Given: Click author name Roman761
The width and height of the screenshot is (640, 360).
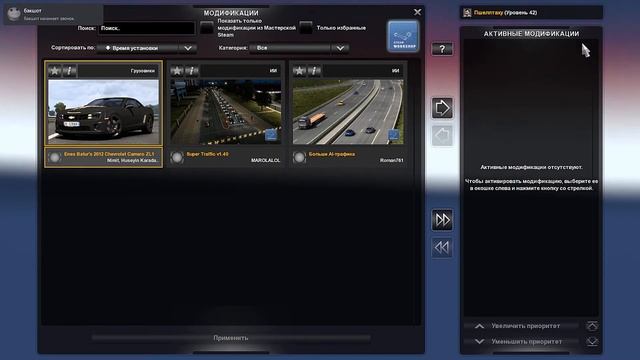Looking at the screenshot, I should (391, 160).
